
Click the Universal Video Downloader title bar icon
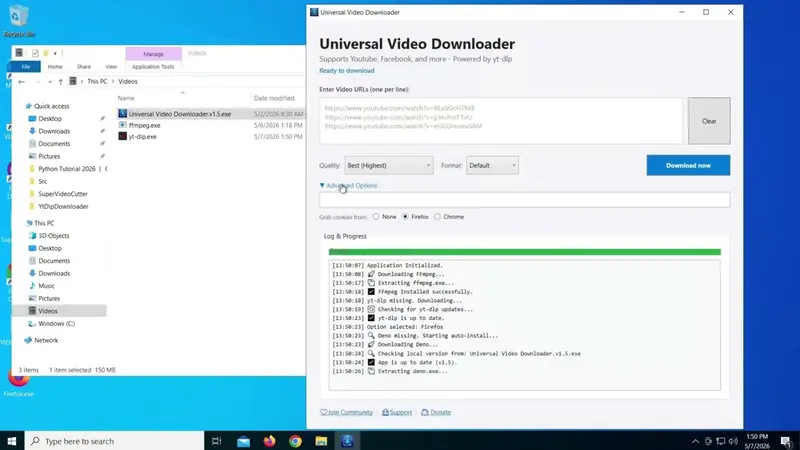point(314,12)
